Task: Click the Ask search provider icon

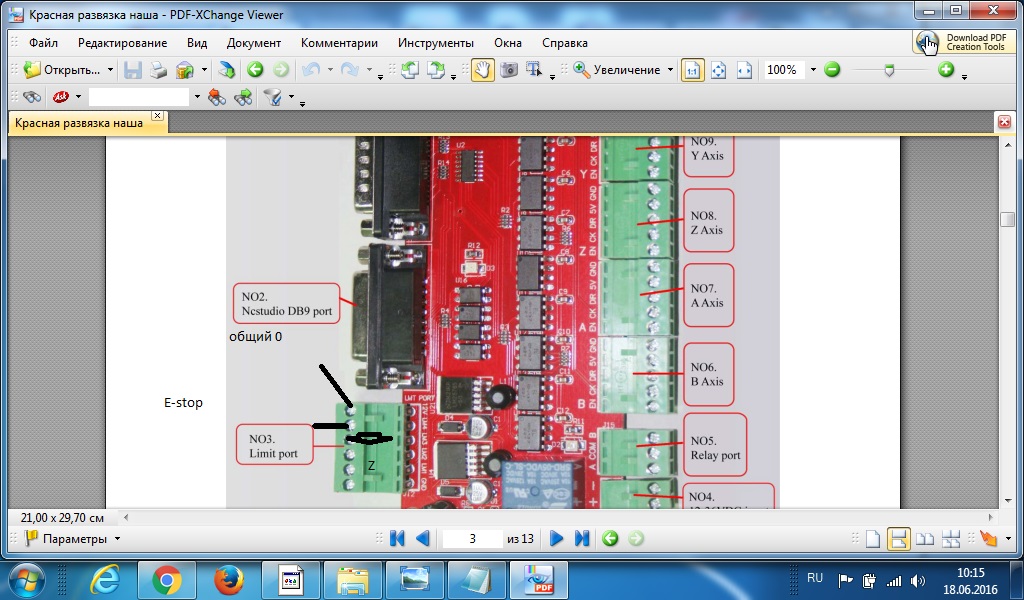Action: (x=61, y=97)
